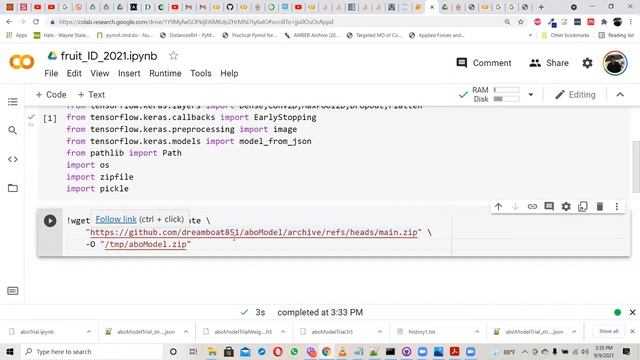Open the Edit menu
The height and width of the screenshot is (360, 640).
coord(74,73)
